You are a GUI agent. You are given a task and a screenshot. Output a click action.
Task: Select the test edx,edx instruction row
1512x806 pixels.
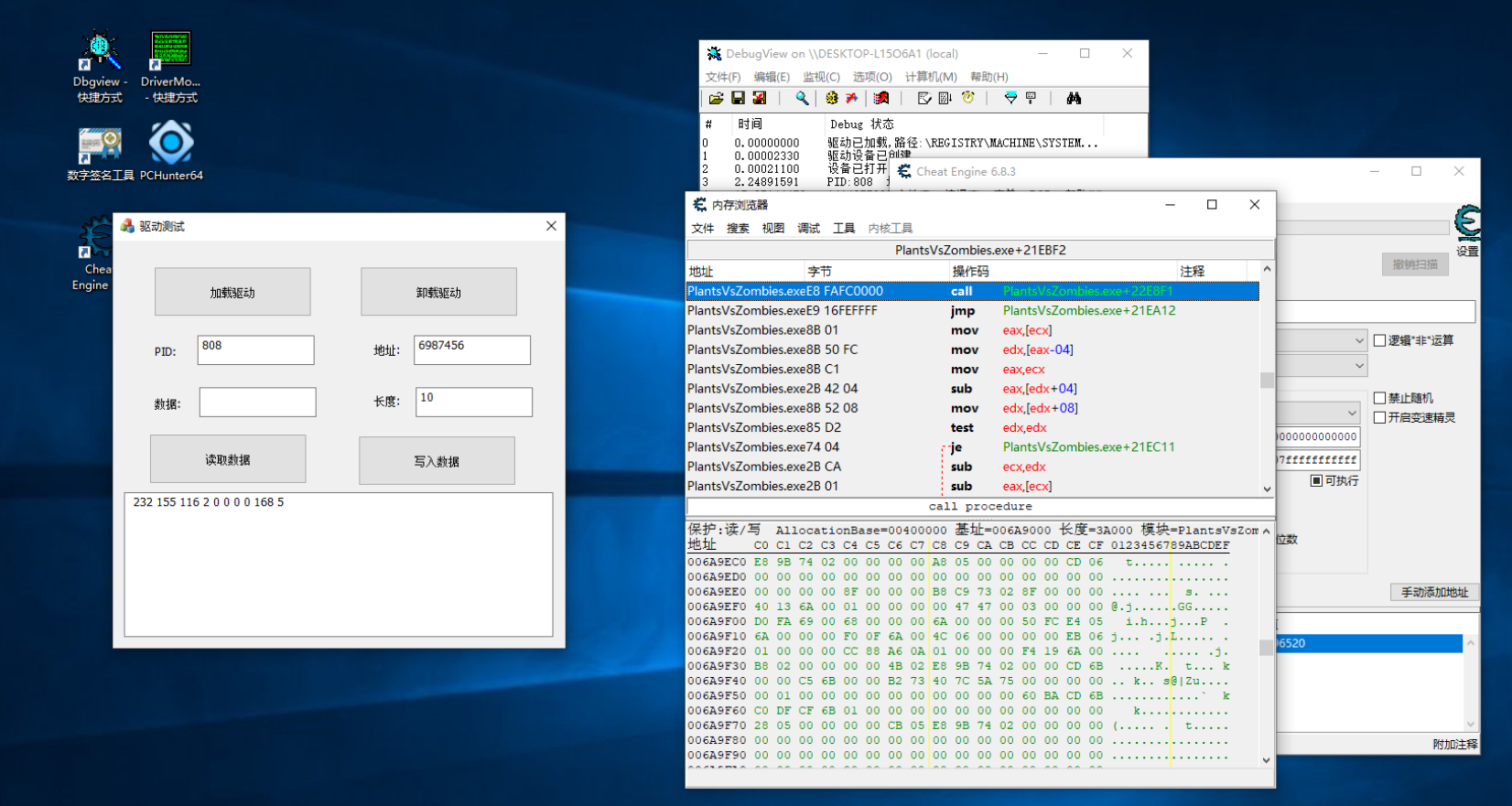[973, 427]
